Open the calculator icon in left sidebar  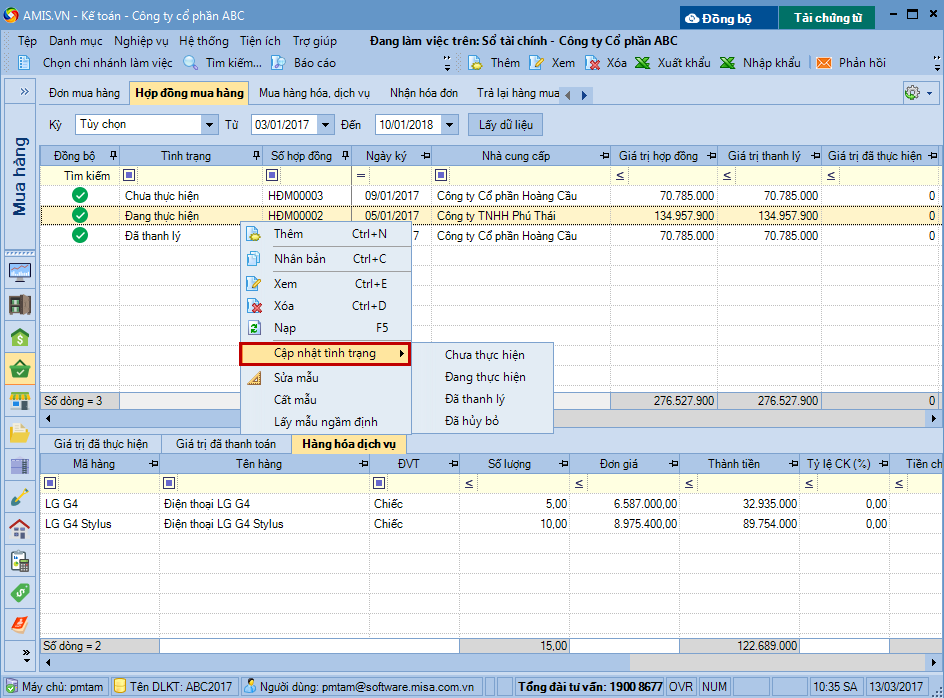pyautogui.click(x=20, y=561)
